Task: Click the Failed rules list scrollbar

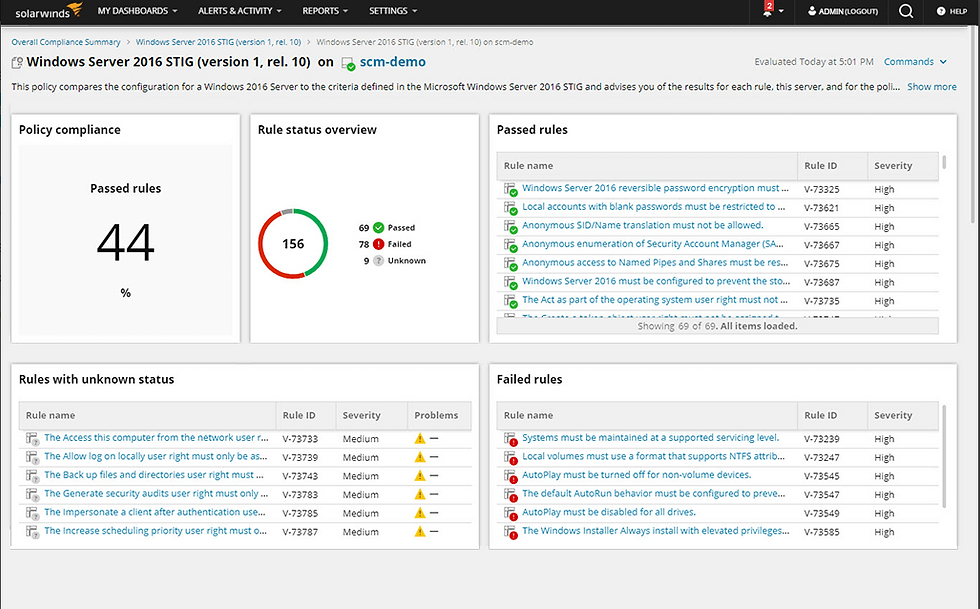Action: point(944,456)
